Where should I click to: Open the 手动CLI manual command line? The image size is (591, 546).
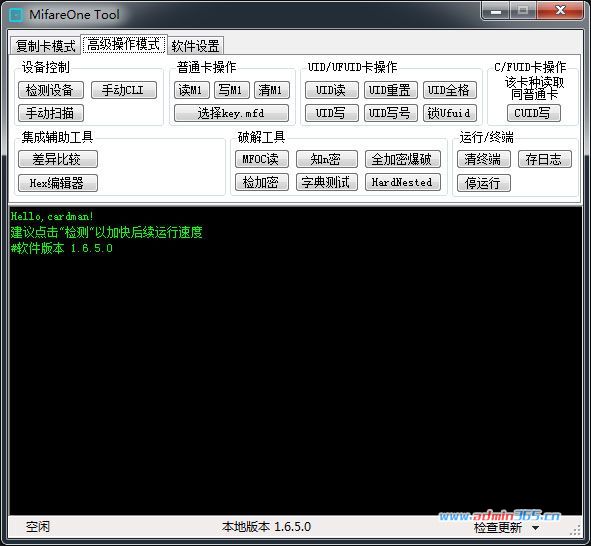[124, 90]
